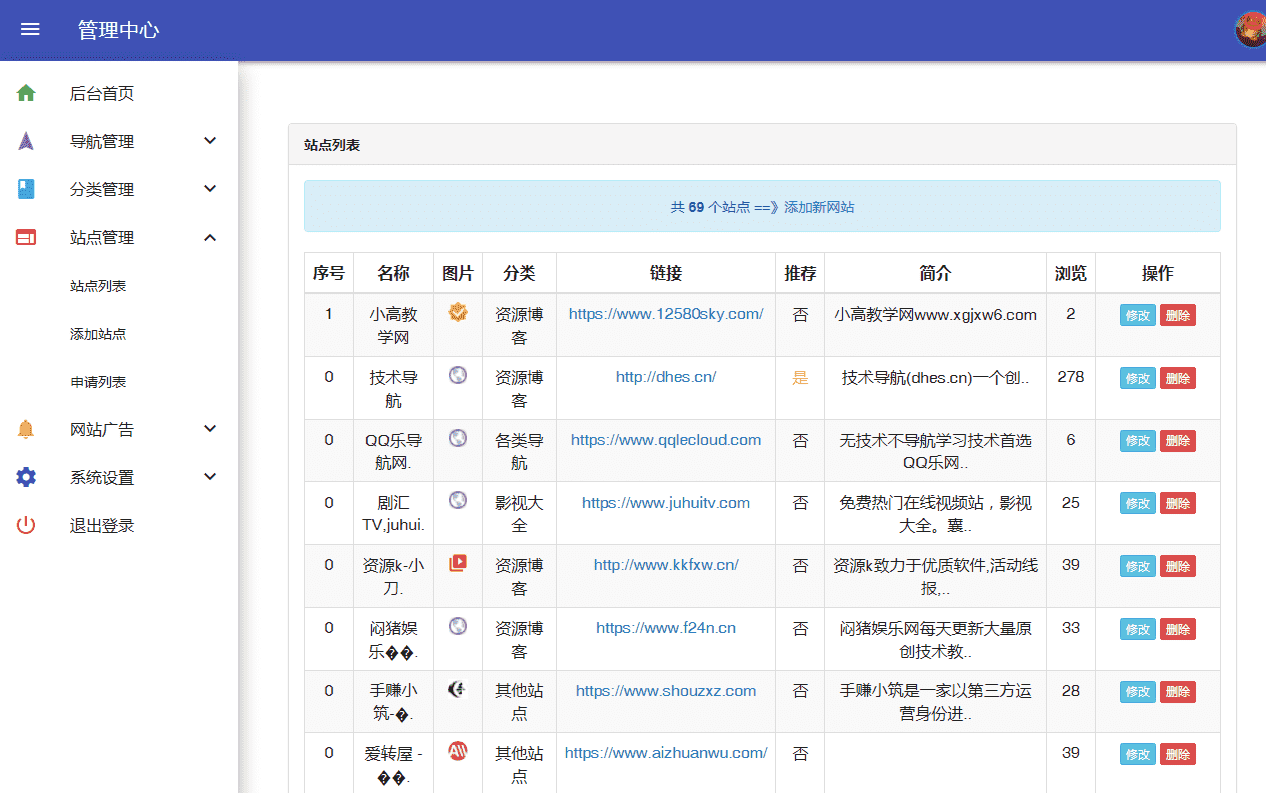Image resolution: width=1266 pixels, height=793 pixels.
Task: Expand the 网站广告 dropdown arrow
Action: pyautogui.click(x=210, y=429)
